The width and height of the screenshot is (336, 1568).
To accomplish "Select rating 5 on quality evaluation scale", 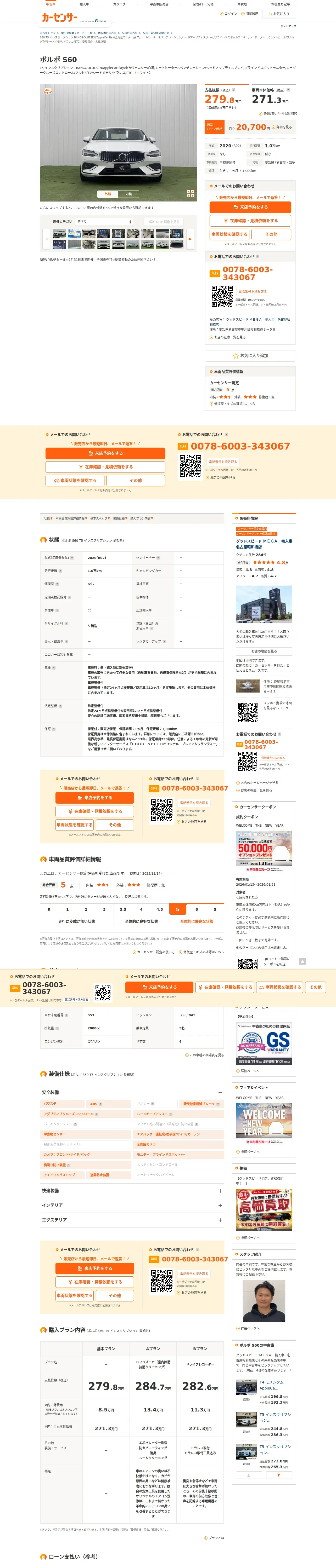I will pyautogui.click(x=178, y=909).
